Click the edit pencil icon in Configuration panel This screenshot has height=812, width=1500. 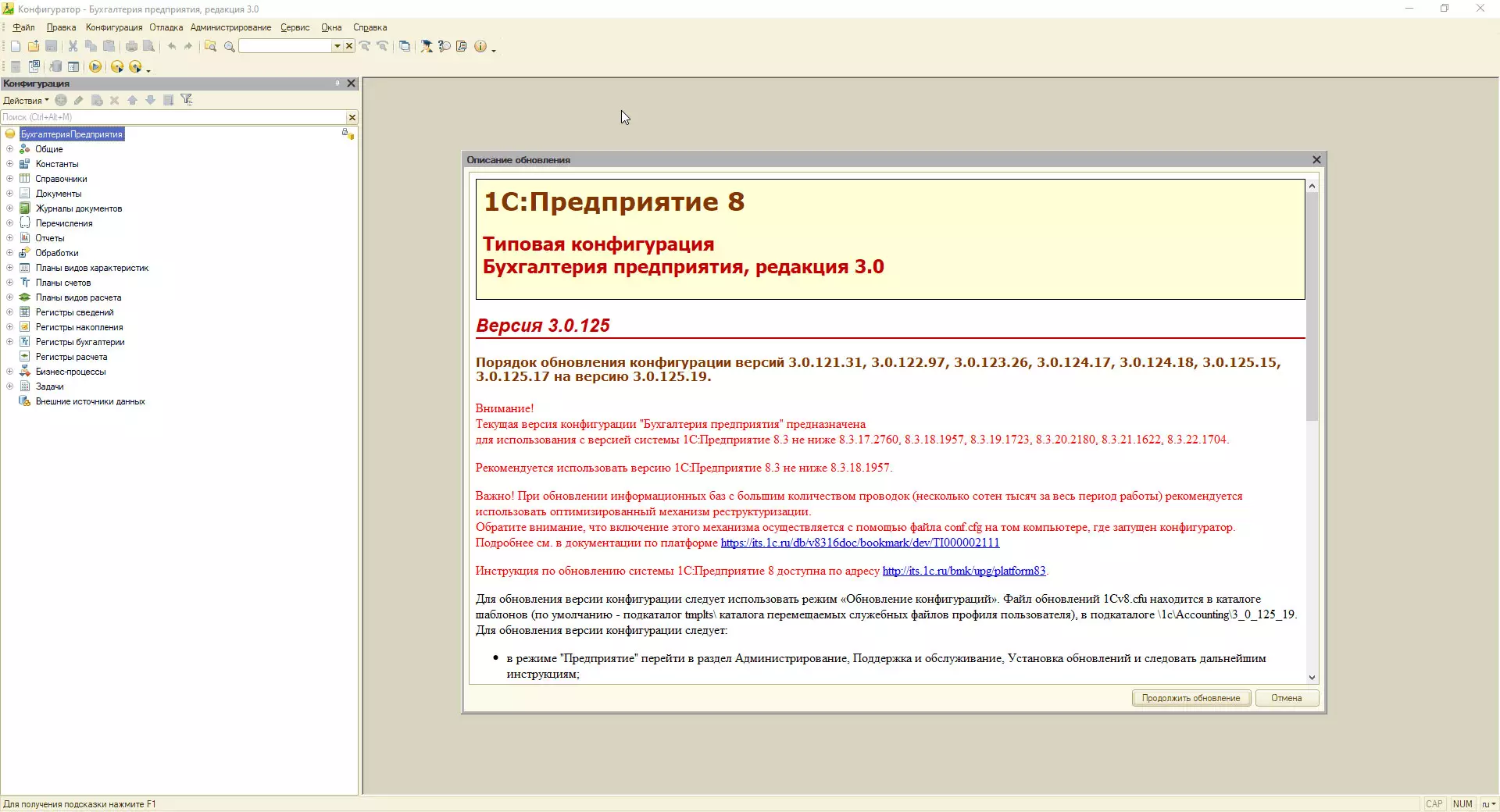78,100
